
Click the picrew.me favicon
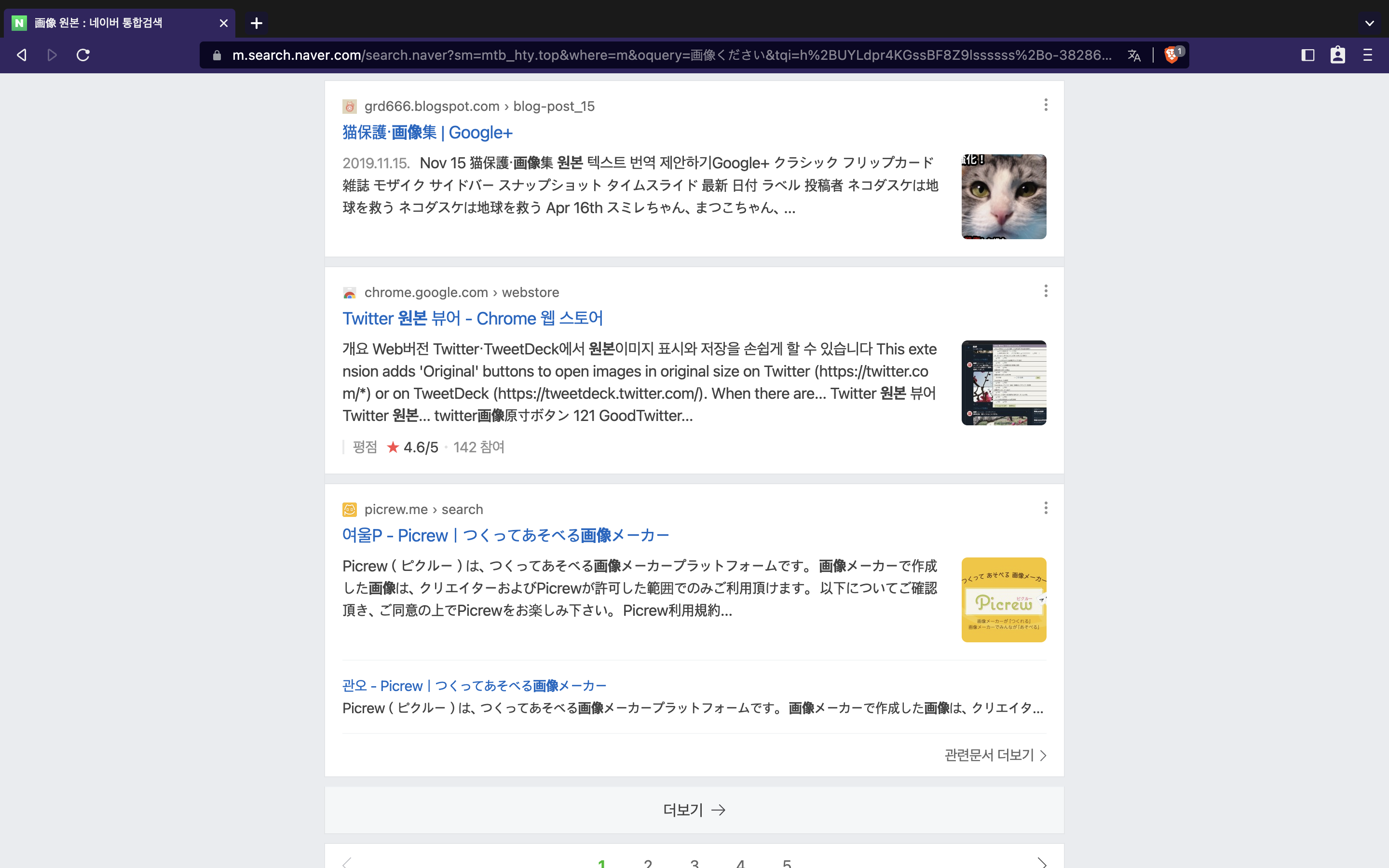[350, 510]
